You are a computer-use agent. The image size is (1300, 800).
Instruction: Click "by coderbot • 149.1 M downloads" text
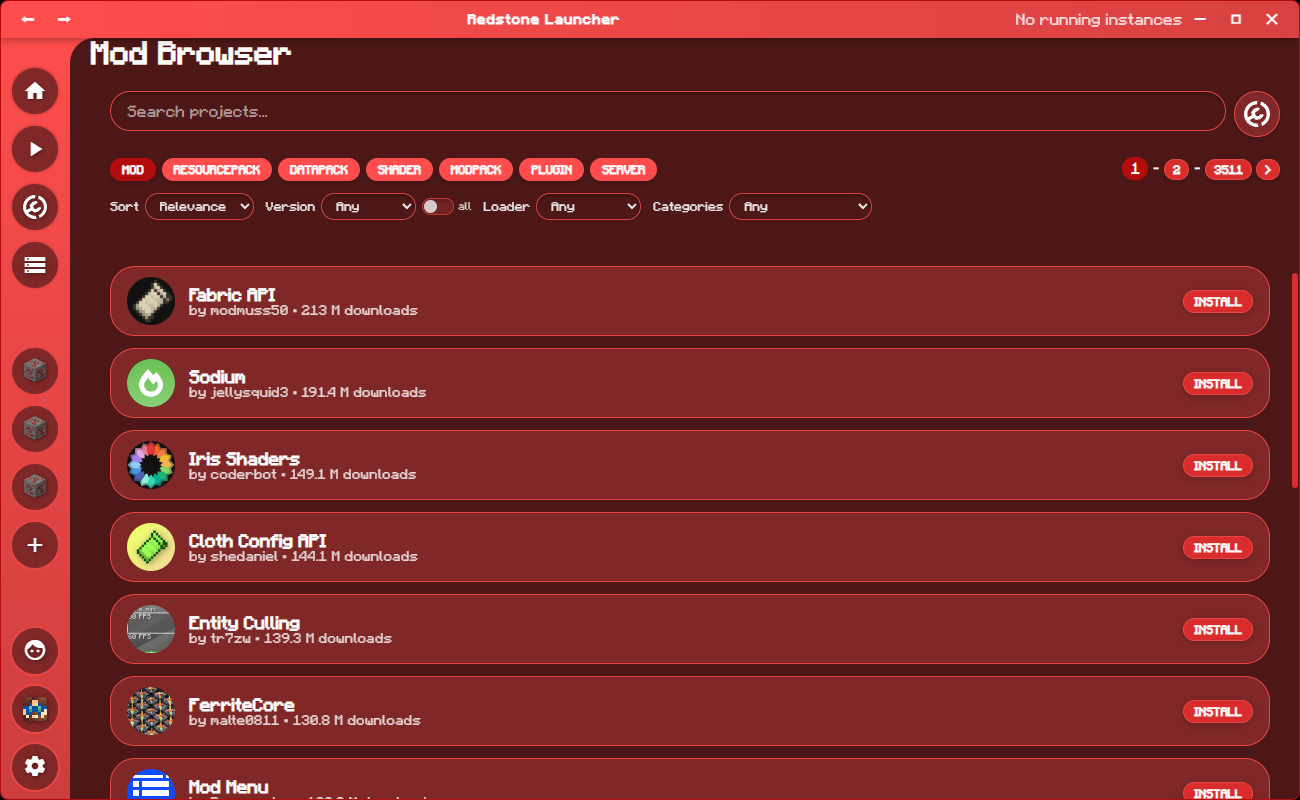coord(303,475)
